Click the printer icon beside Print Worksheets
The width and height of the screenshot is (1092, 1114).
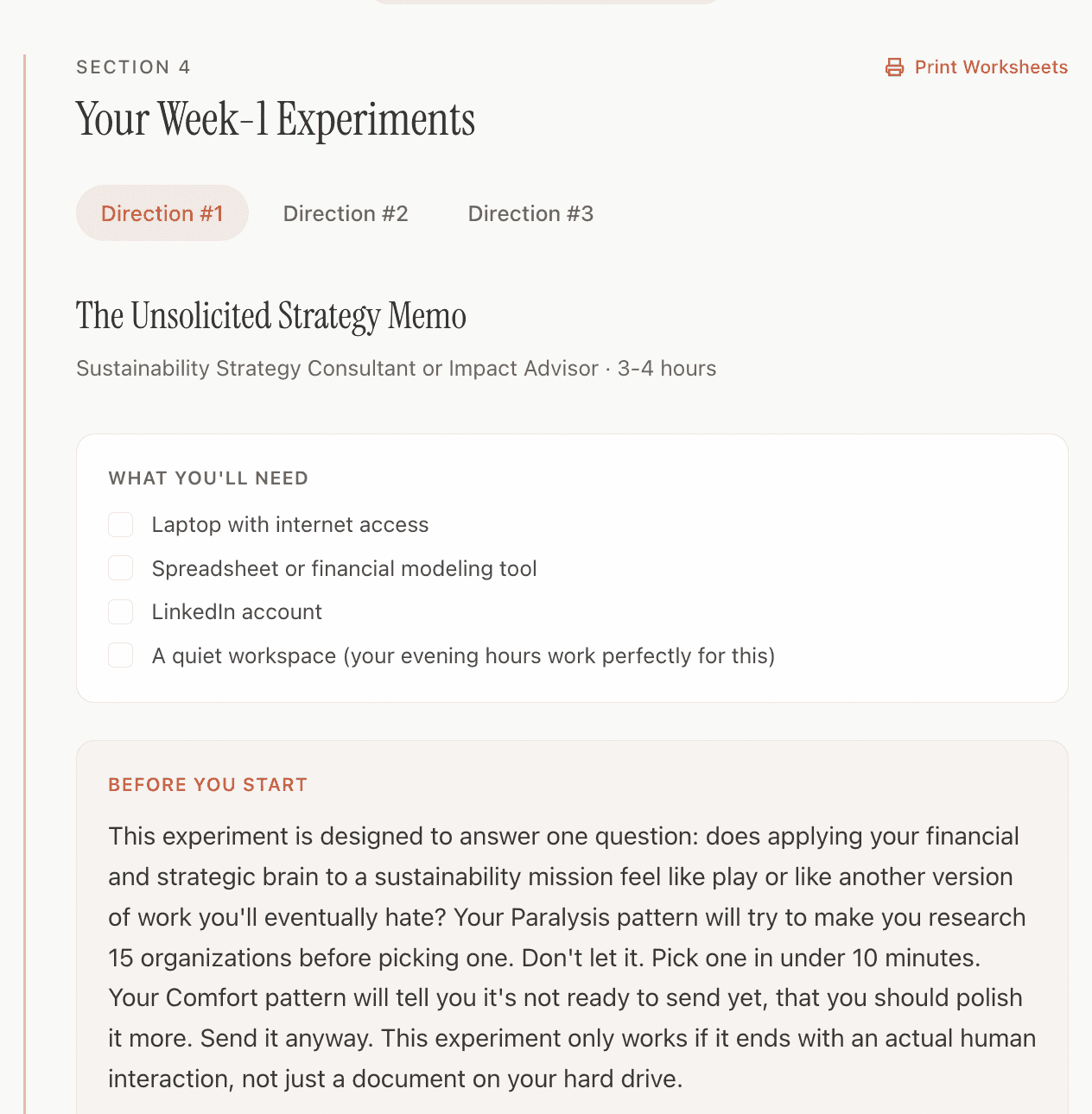point(894,66)
